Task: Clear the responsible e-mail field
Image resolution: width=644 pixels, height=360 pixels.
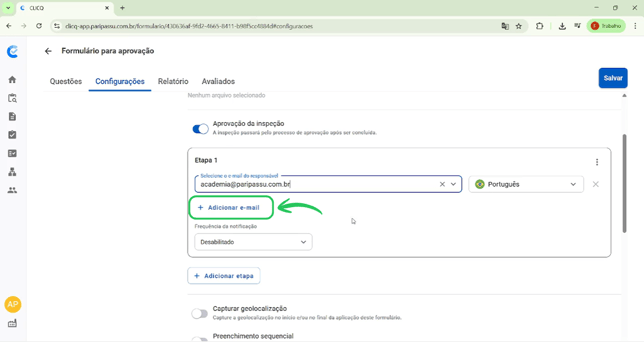Action: pyautogui.click(x=442, y=184)
